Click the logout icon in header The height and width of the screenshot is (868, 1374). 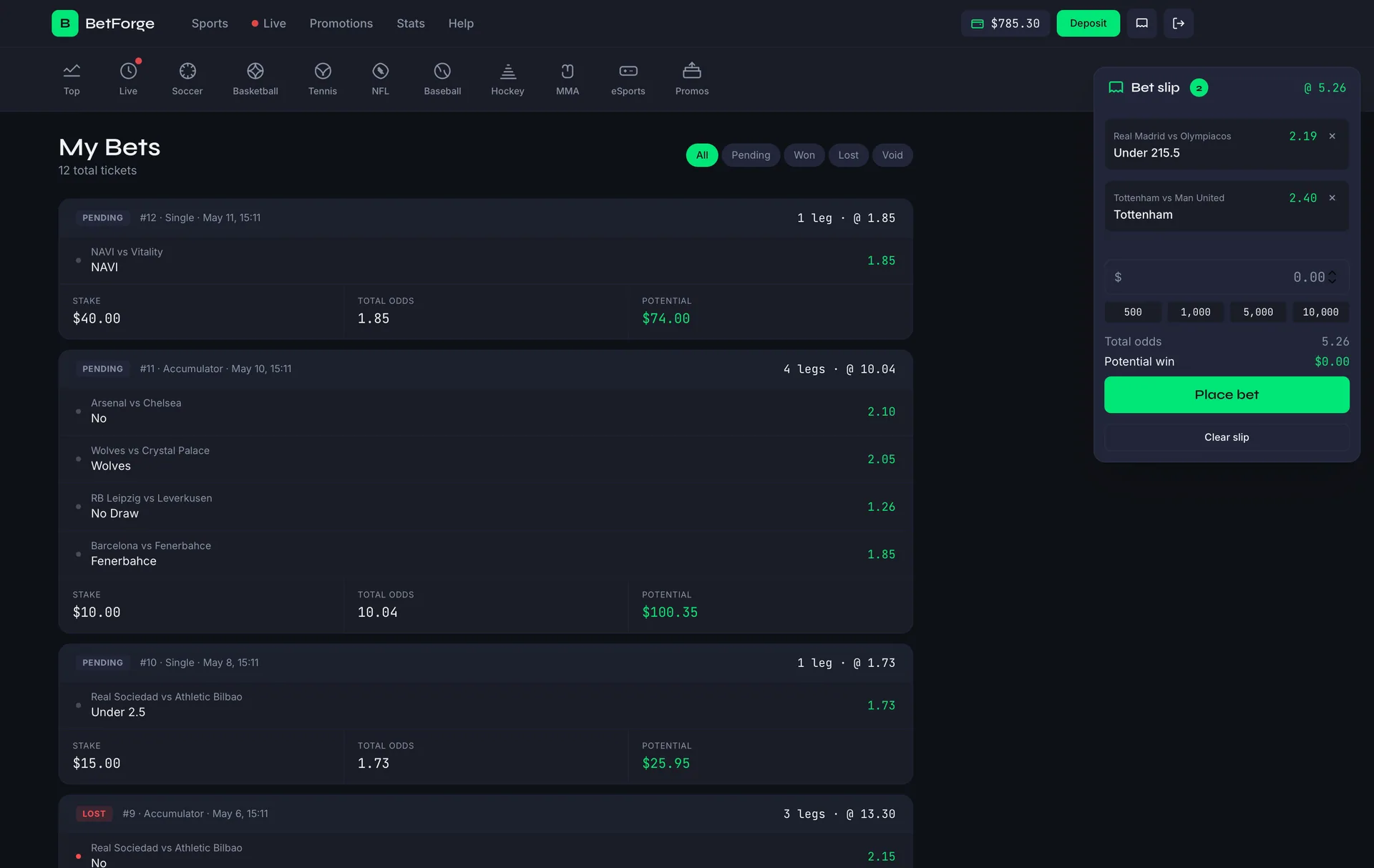click(x=1179, y=24)
